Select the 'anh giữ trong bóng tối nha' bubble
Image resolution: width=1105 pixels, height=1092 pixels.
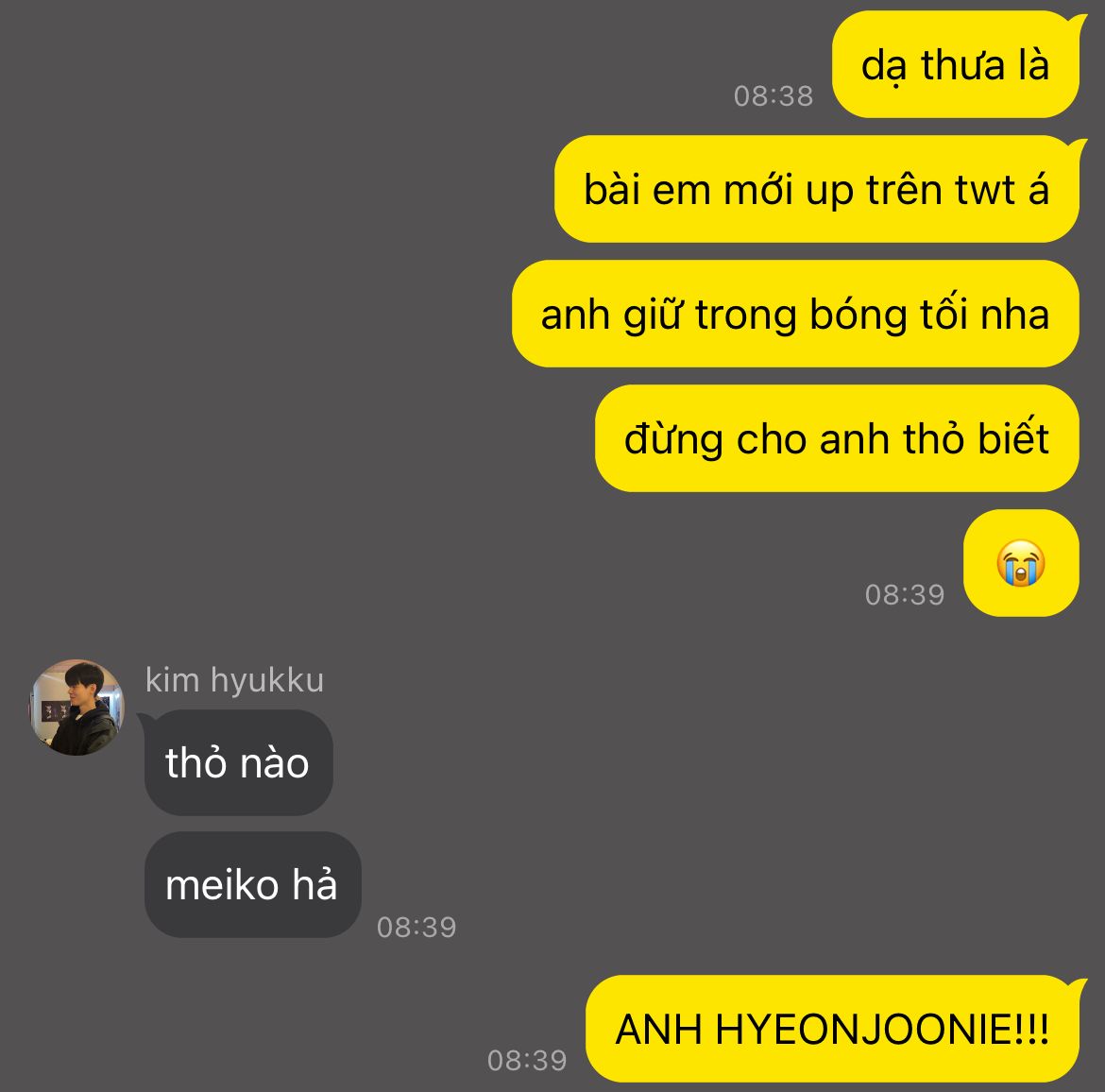(795, 314)
